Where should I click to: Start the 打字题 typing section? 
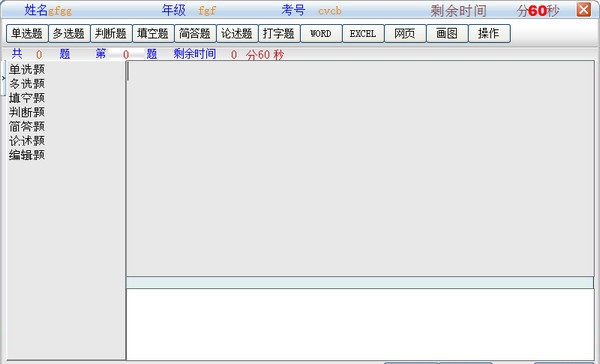click(279, 34)
